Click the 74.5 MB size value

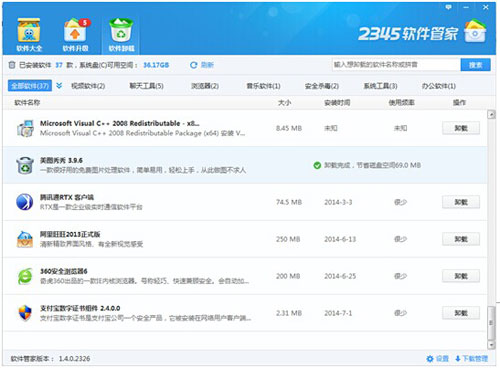pyautogui.click(x=289, y=202)
